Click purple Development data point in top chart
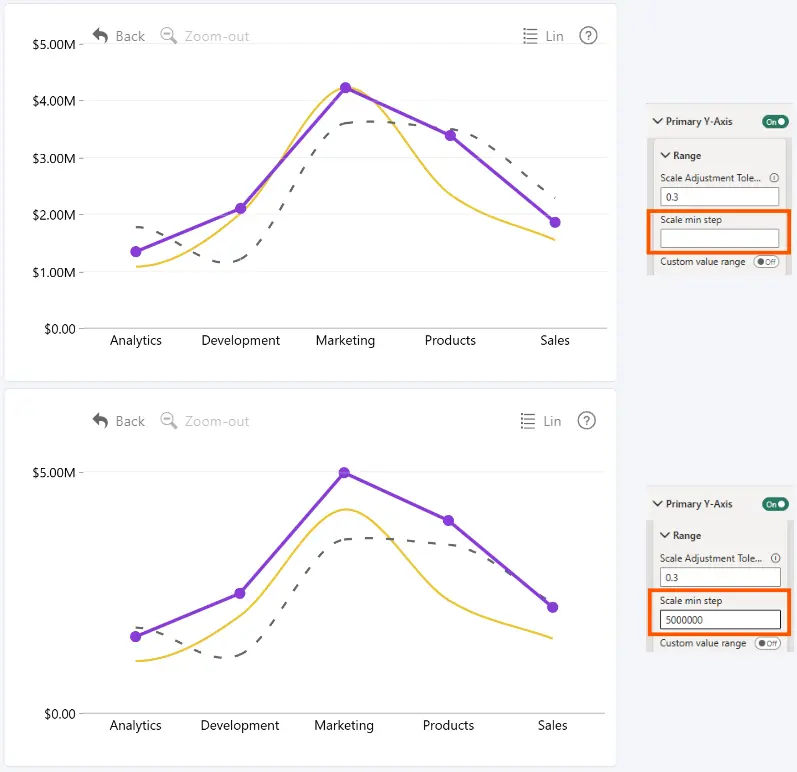The width and height of the screenshot is (797, 772). 240,208
